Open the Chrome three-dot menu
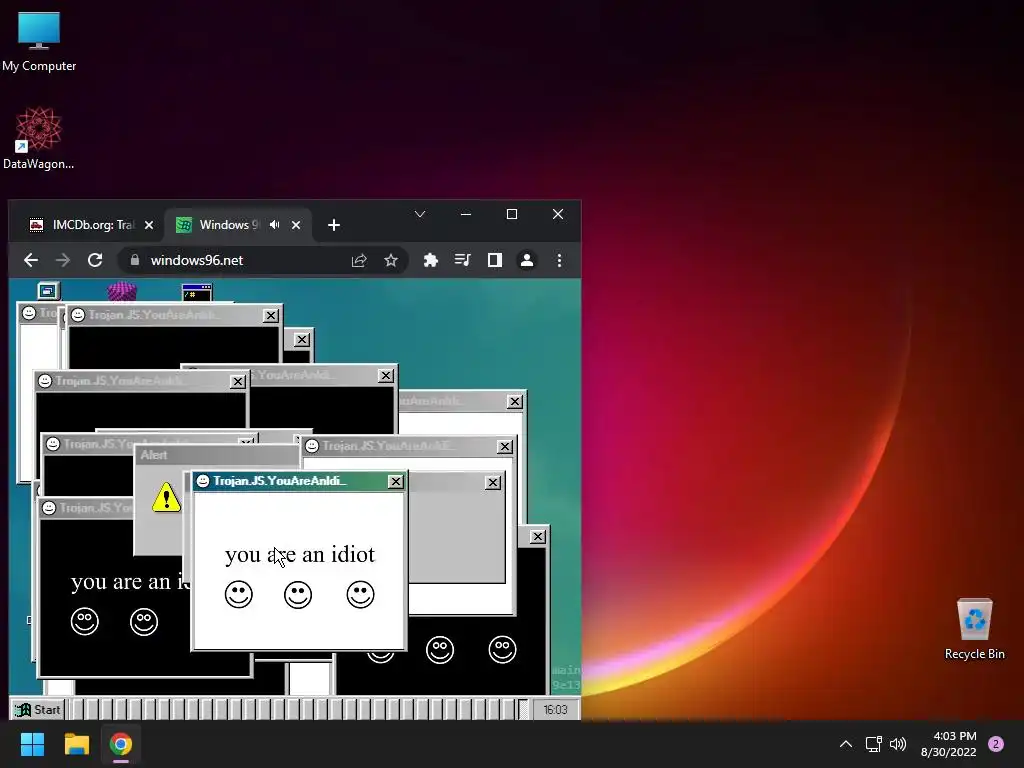This screenshot has height=768, width=1024. (559, 261)
